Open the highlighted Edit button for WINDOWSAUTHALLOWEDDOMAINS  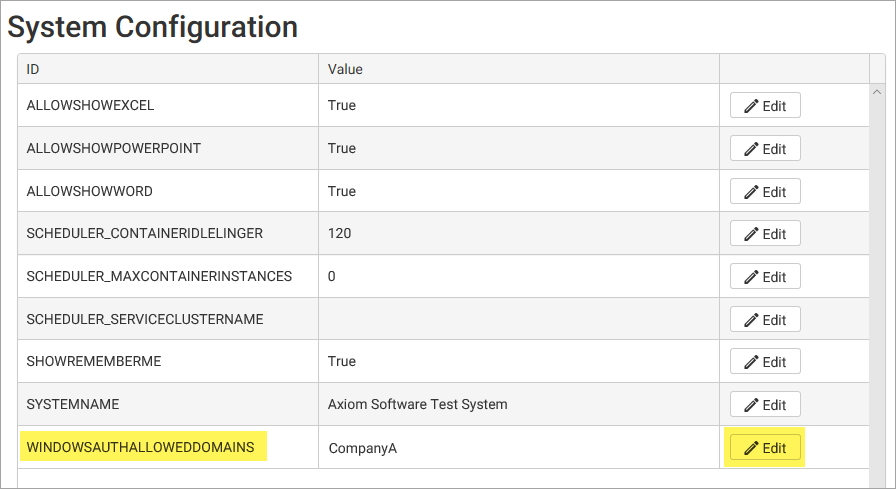pos(765,448)
